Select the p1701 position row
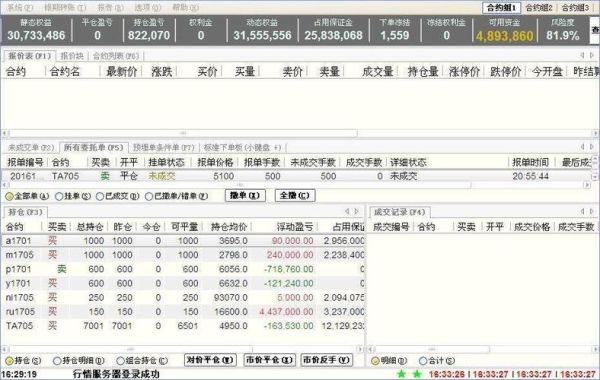The height and width of the screenshot is (380, 600). [x=183, y=269]
